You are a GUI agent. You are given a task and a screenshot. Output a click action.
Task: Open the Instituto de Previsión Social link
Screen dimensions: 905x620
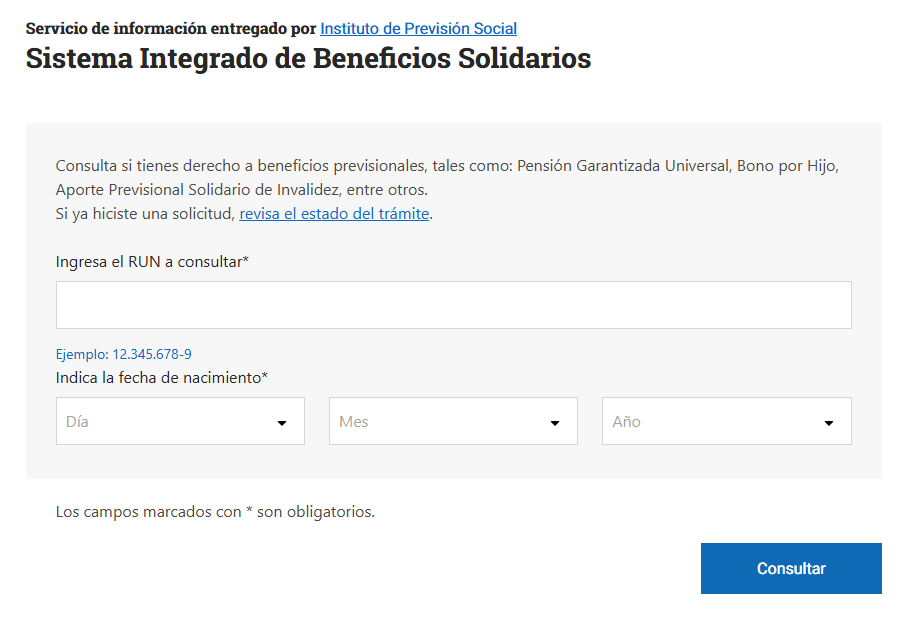click(418, 28)
